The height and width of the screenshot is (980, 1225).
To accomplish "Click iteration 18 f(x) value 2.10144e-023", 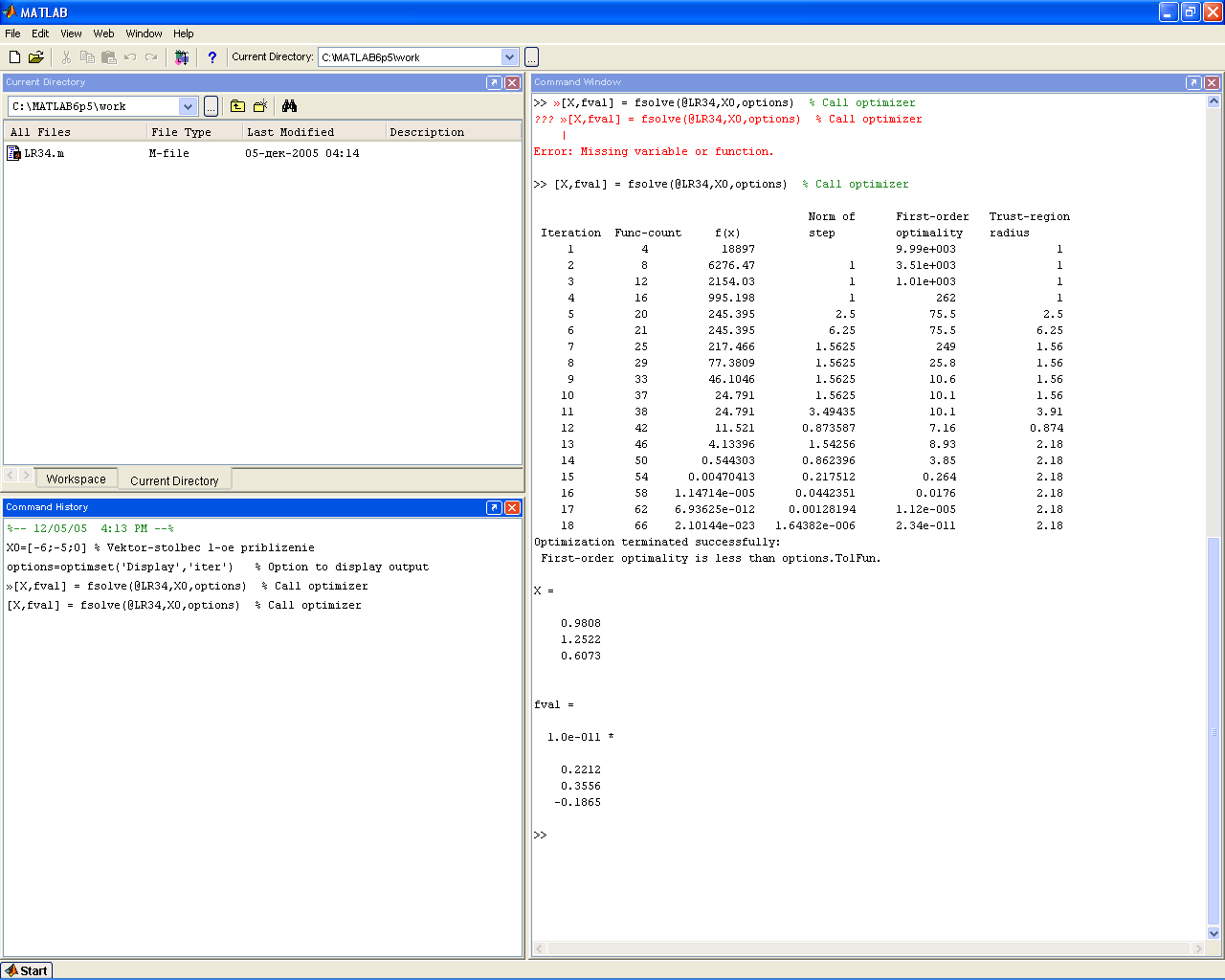I will [715, 525].
